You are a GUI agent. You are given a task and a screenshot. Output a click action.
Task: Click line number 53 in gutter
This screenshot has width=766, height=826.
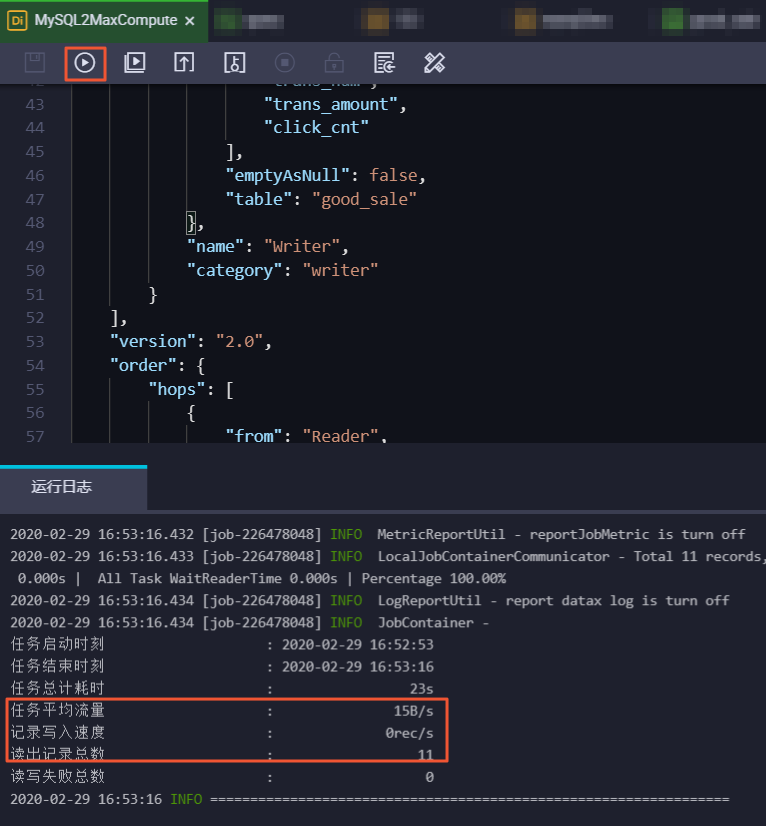(x=35, y=342)
